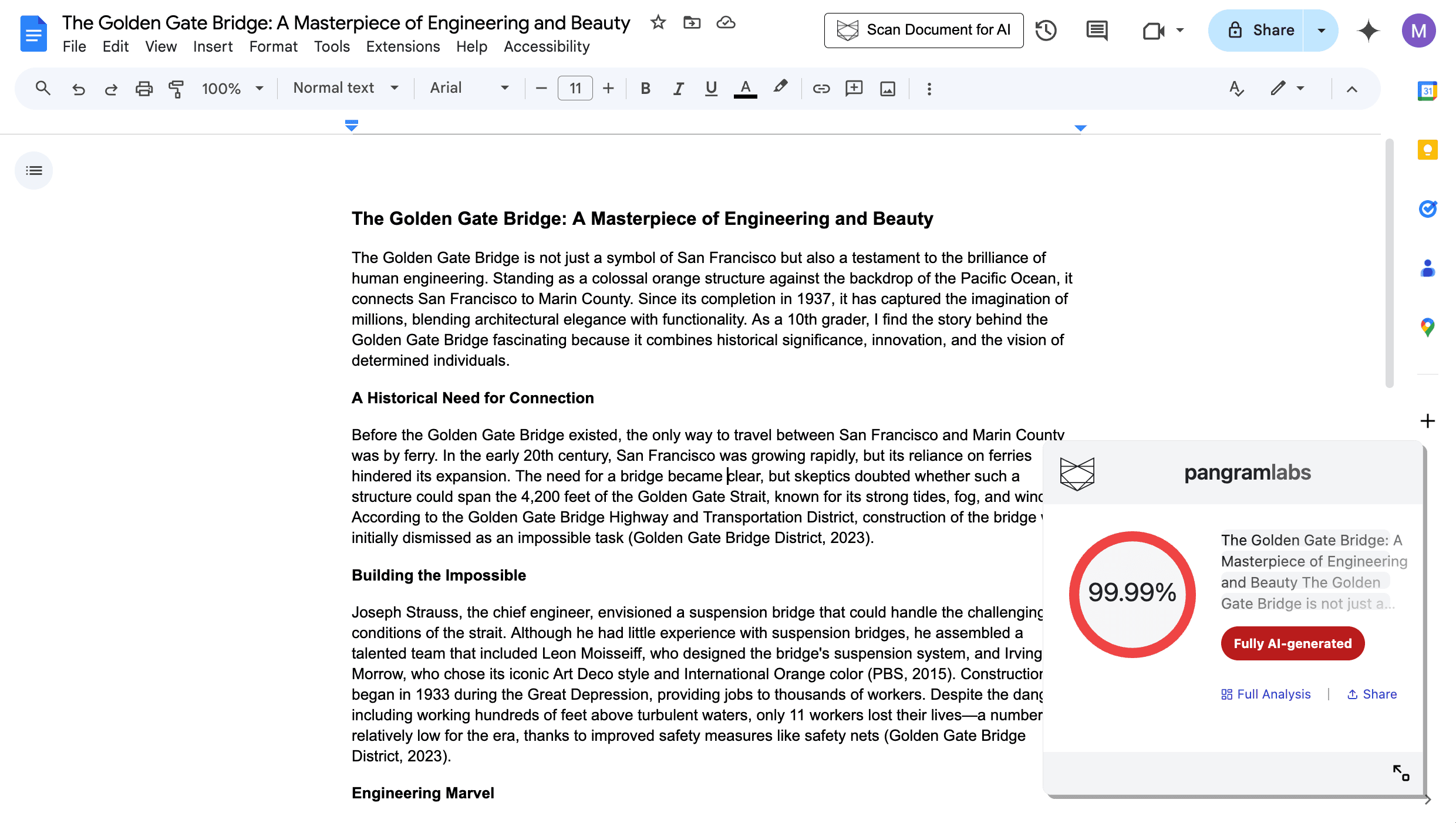Open the Insert menu
Image resolution: width=1456 pixels, height=823 pixels.
213,46
